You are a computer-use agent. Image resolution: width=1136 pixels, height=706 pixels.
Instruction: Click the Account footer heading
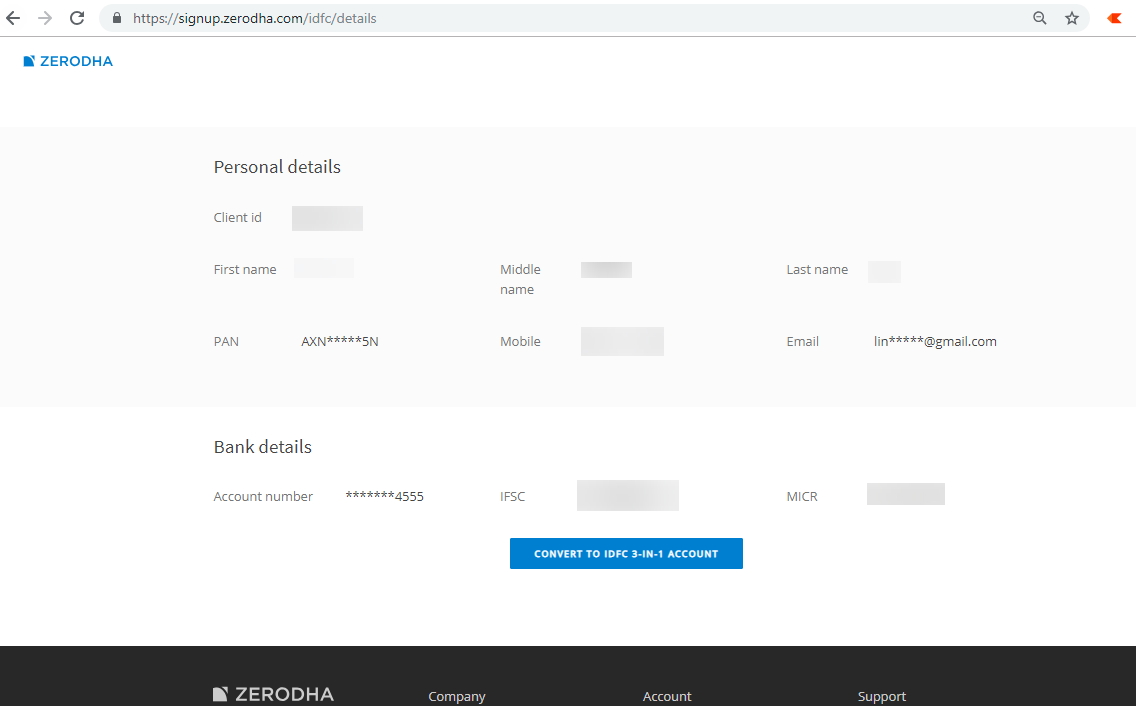point(667,696)
